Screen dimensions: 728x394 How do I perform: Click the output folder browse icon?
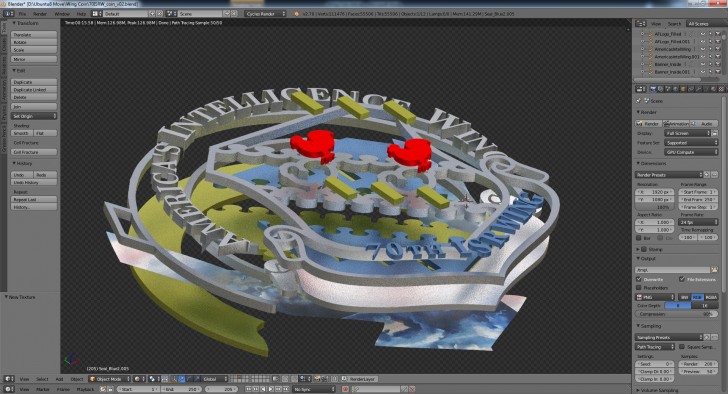(x=715, y=270)
